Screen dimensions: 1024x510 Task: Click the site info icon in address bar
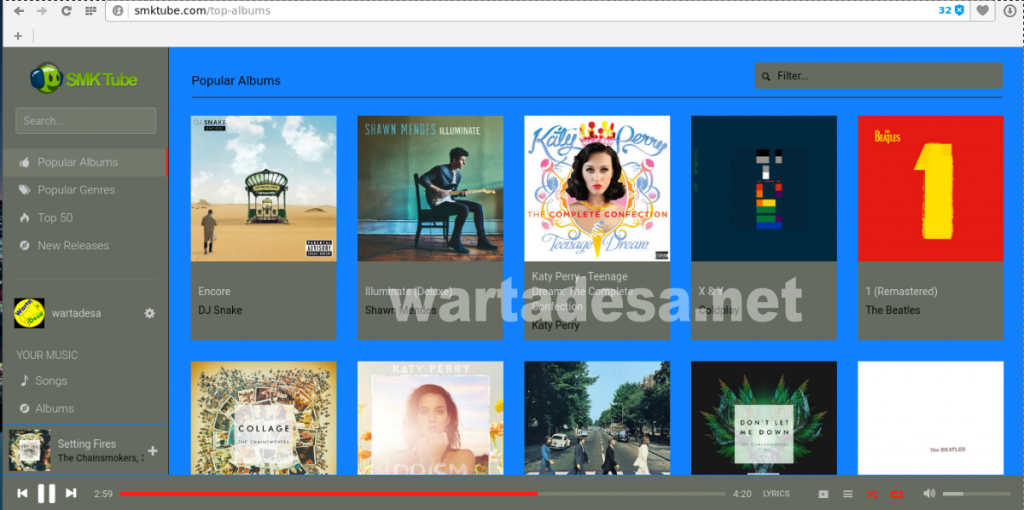point(118,10)
